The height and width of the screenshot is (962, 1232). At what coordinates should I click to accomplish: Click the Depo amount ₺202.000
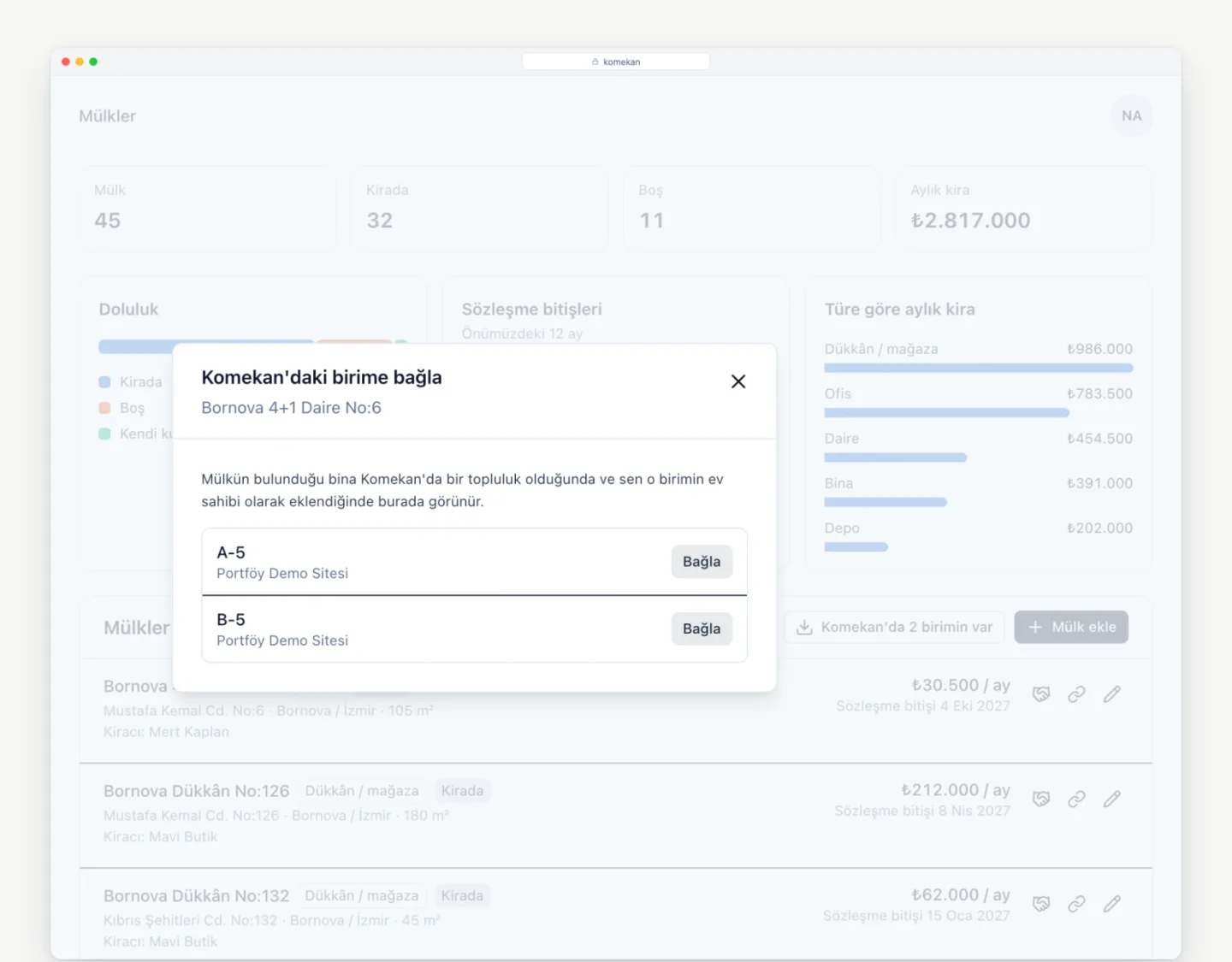tap(1099, 528)
